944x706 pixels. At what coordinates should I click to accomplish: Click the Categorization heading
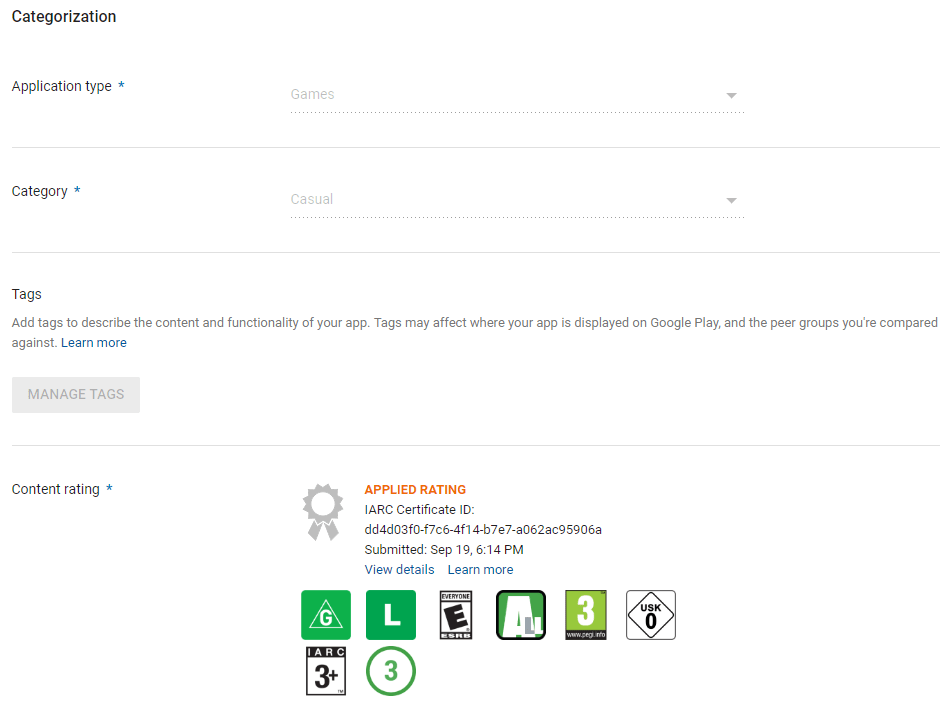pos(64,16)
